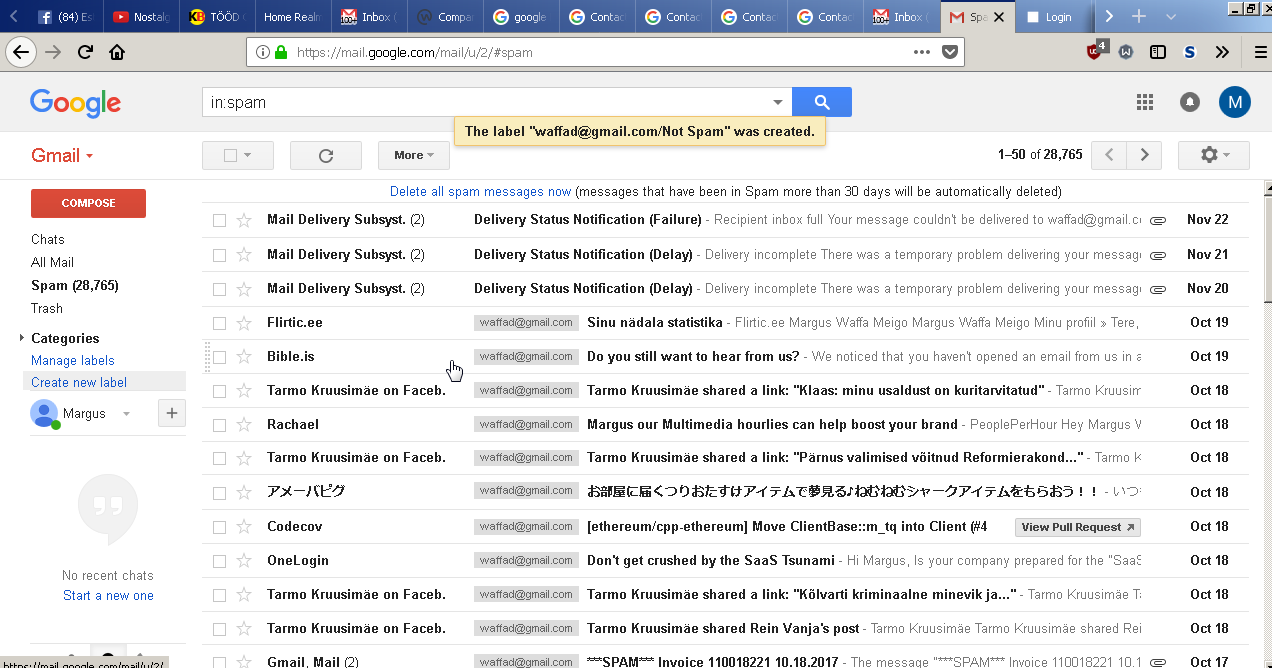Open uBlock Origin extension icon
Image resolution: width=1272 pixels, height=668 pixels.
pyautogui.click(x=1096, y=51)
